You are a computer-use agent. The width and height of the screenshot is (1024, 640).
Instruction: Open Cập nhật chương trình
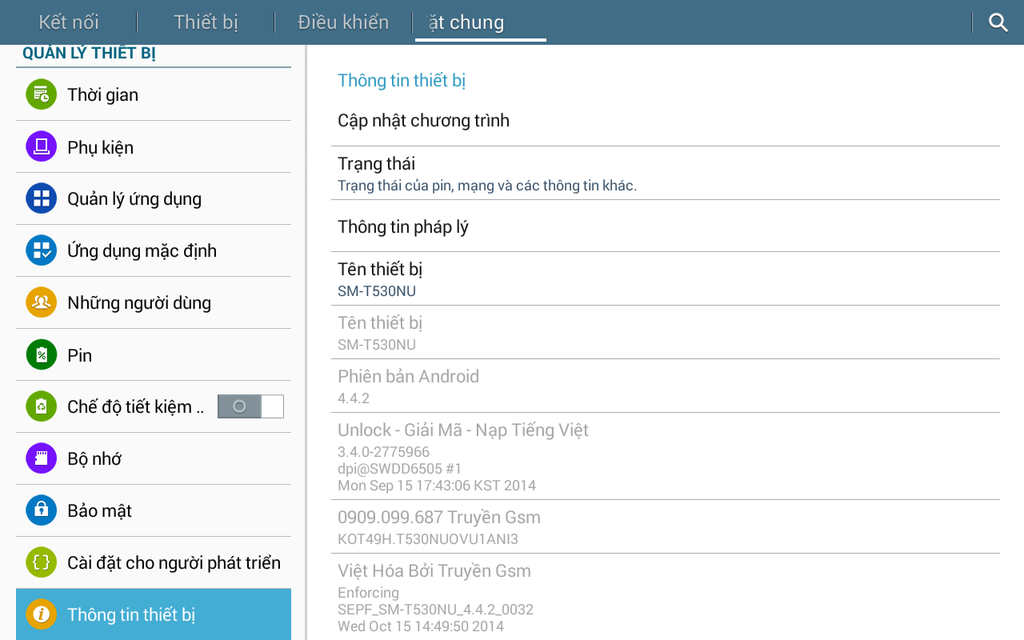tap(665, 121)
